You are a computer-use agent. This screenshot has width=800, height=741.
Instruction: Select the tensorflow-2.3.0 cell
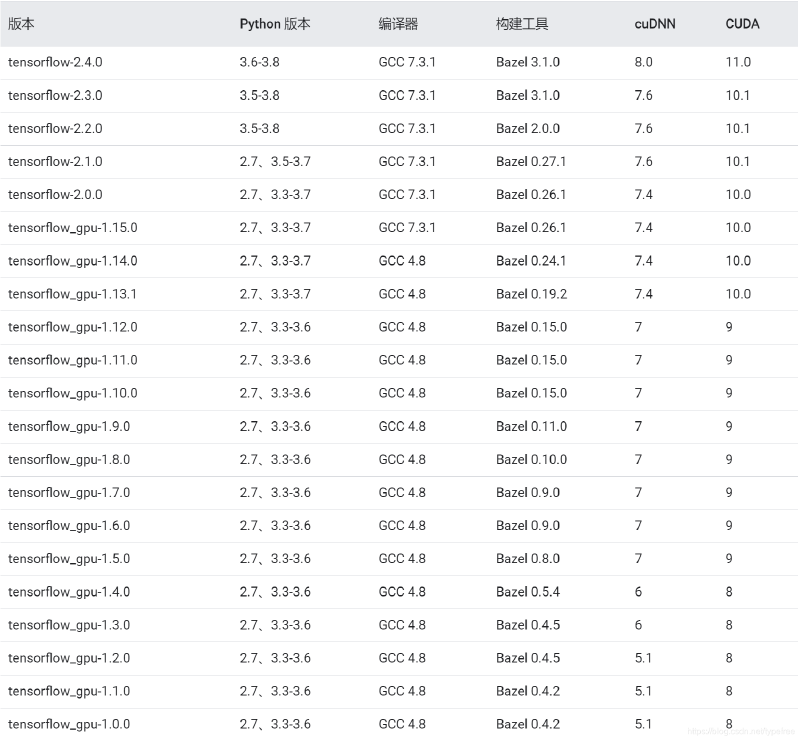(55, 95)
